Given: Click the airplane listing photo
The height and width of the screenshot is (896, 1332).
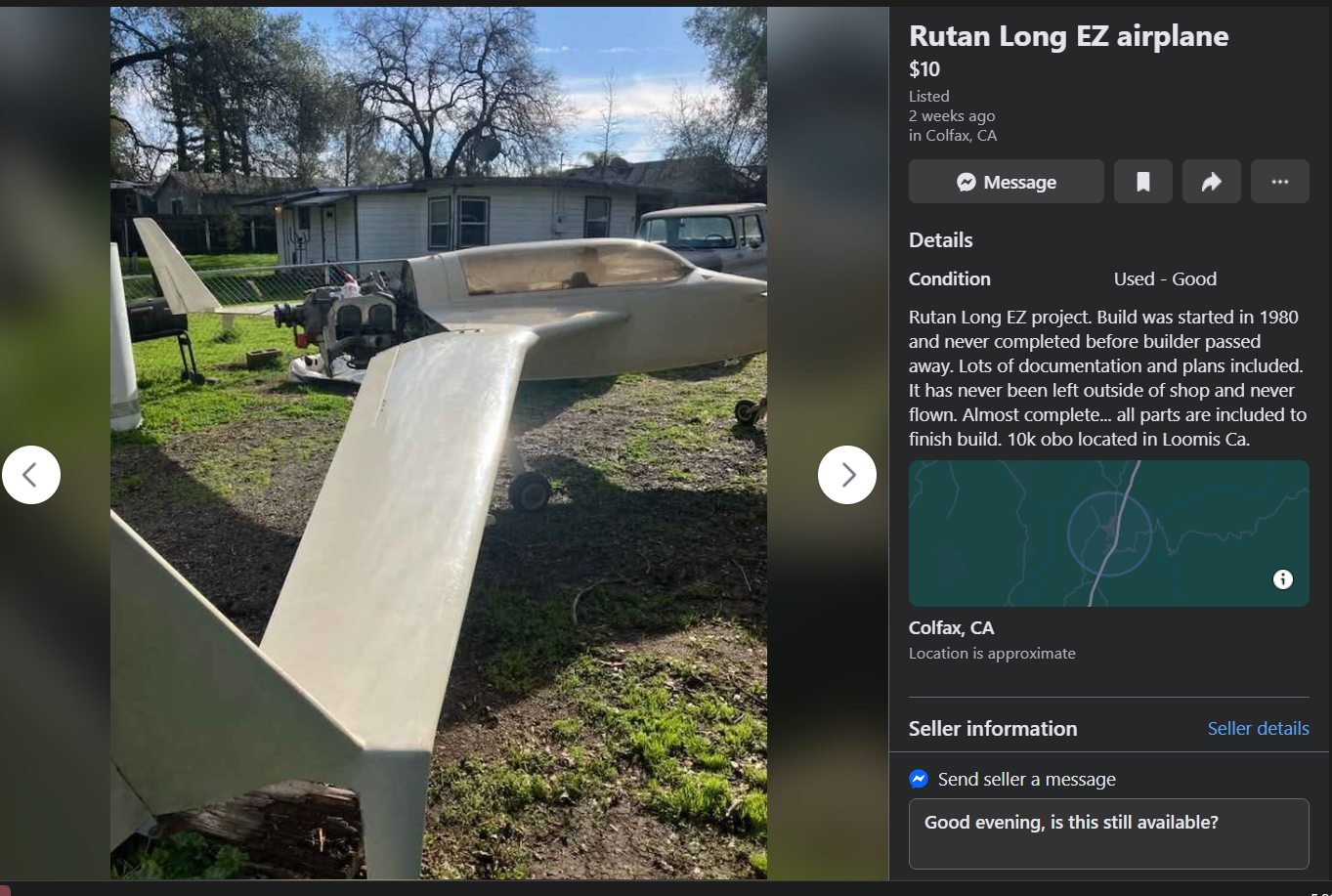Looking at the screenshot, I should 439,443.
